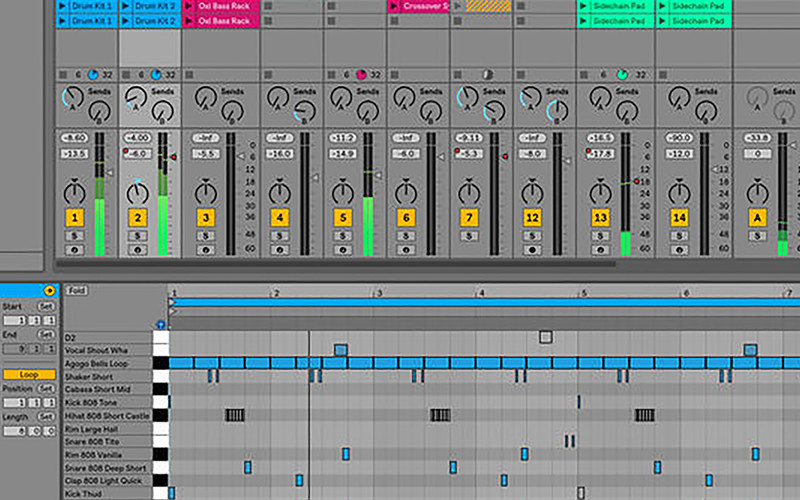800x500 pixels.
Task: Toggle the piano roll preview headphone icon
Action: 161,324
